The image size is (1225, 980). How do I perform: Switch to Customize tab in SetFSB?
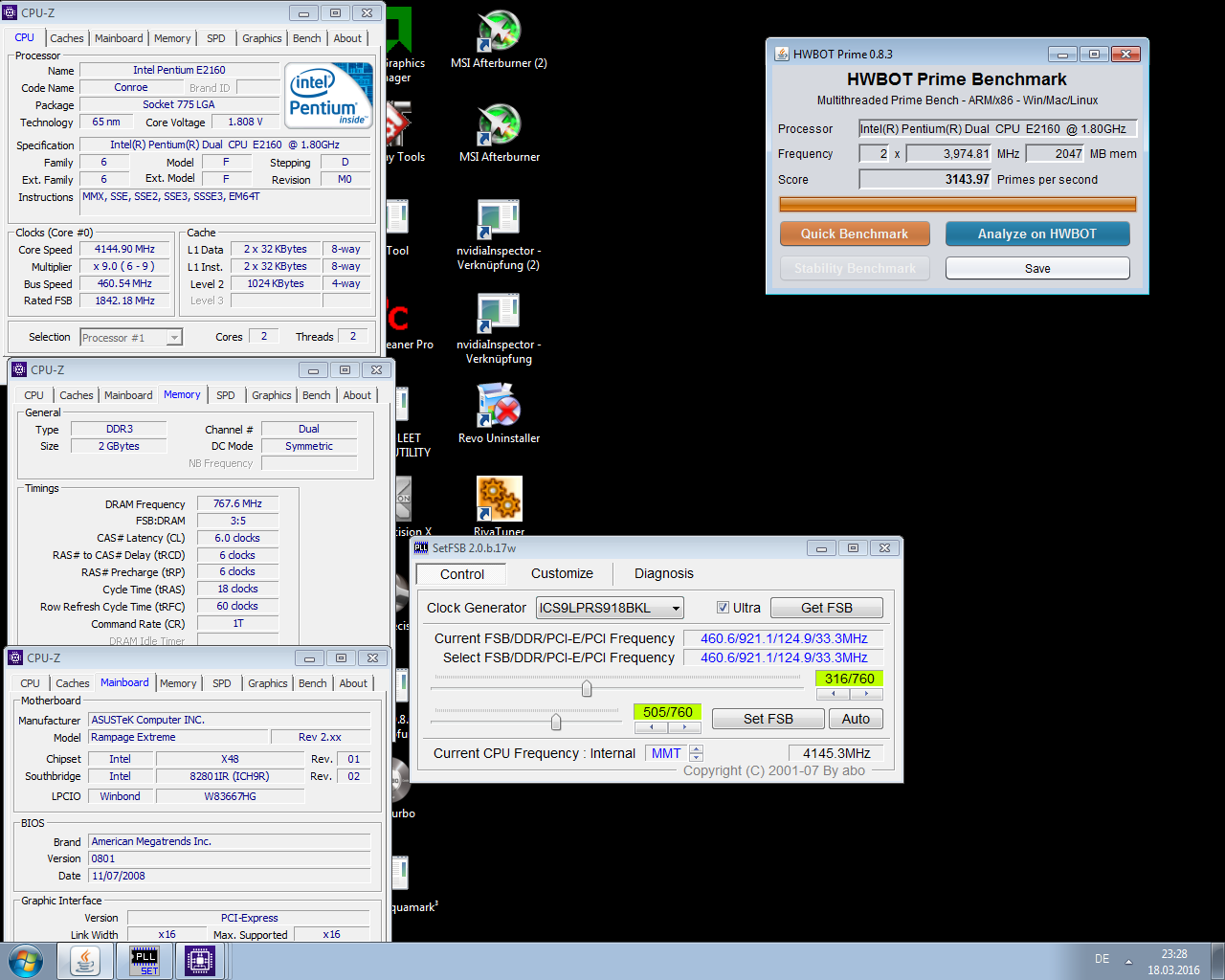[562, 573]
